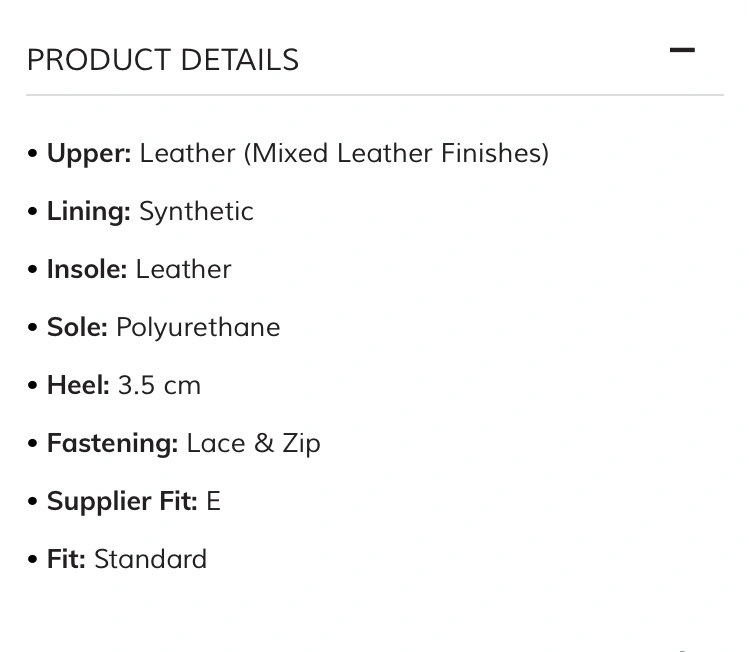The image size is (749, 652).
Task: Click the "Leather" value beside Insole
Action: 183,269
